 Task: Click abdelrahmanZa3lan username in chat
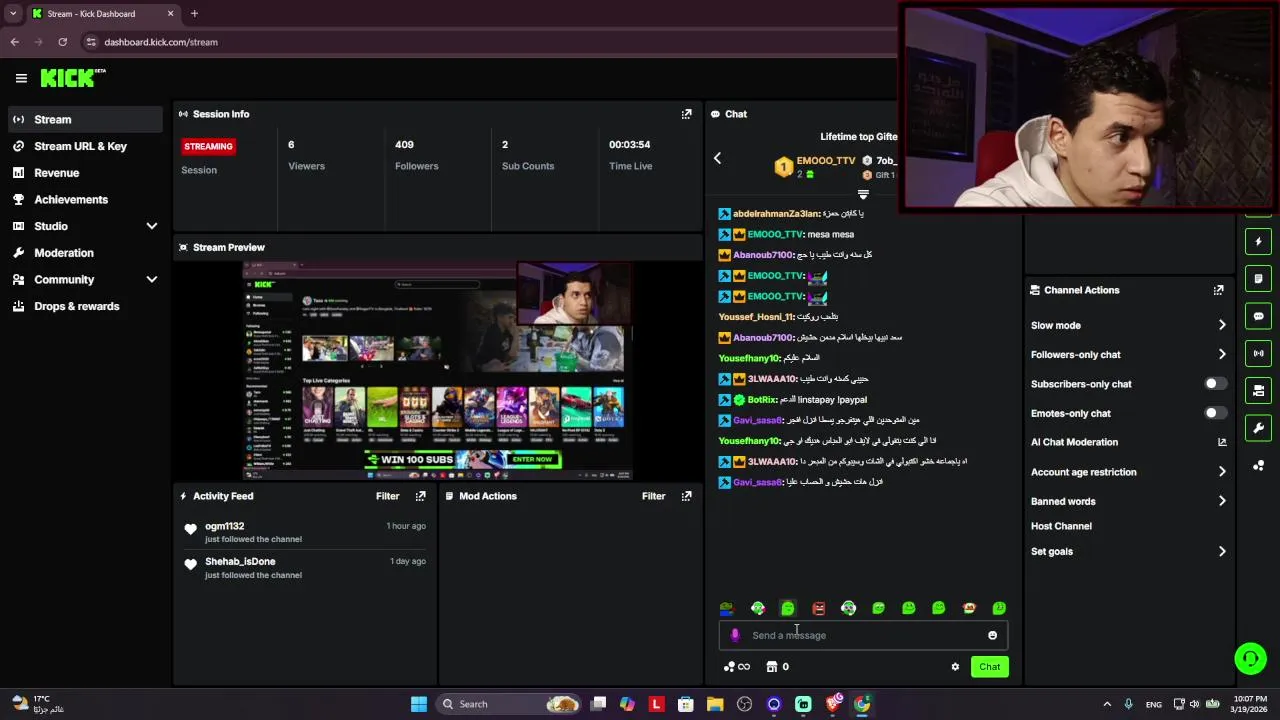[x=776, y=214]
